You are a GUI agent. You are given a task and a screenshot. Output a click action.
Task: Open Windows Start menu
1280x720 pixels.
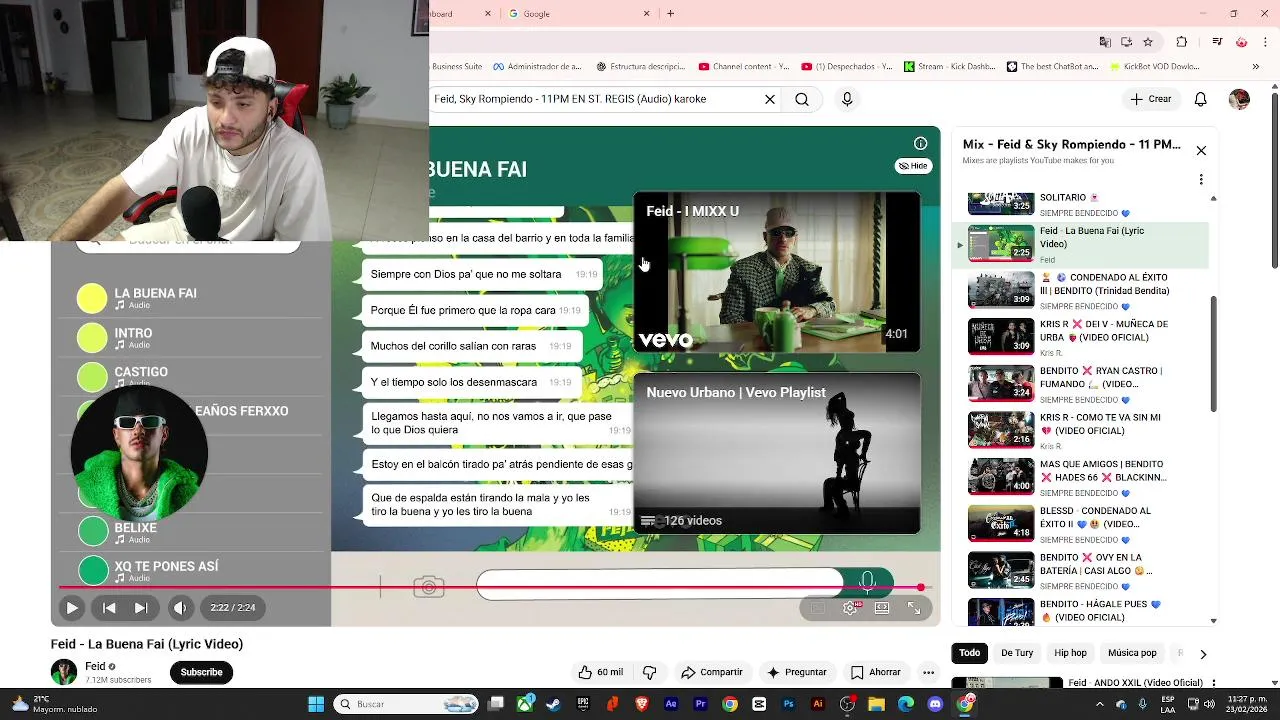[316, 704]
